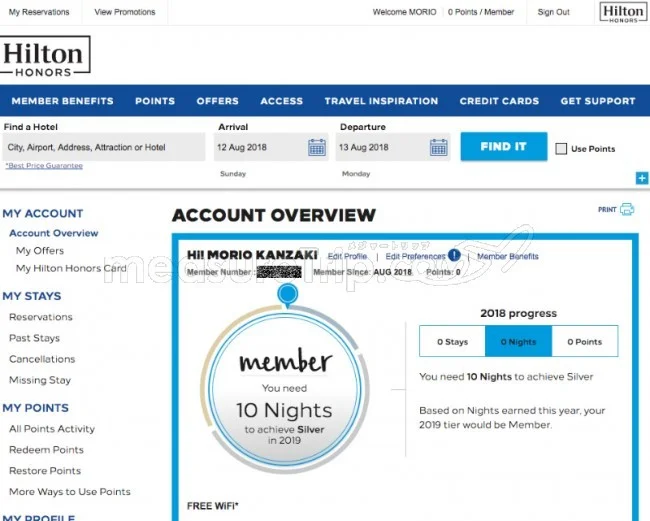
Task: Open All Points Activity in sidebar
Action: pos(52,429)
